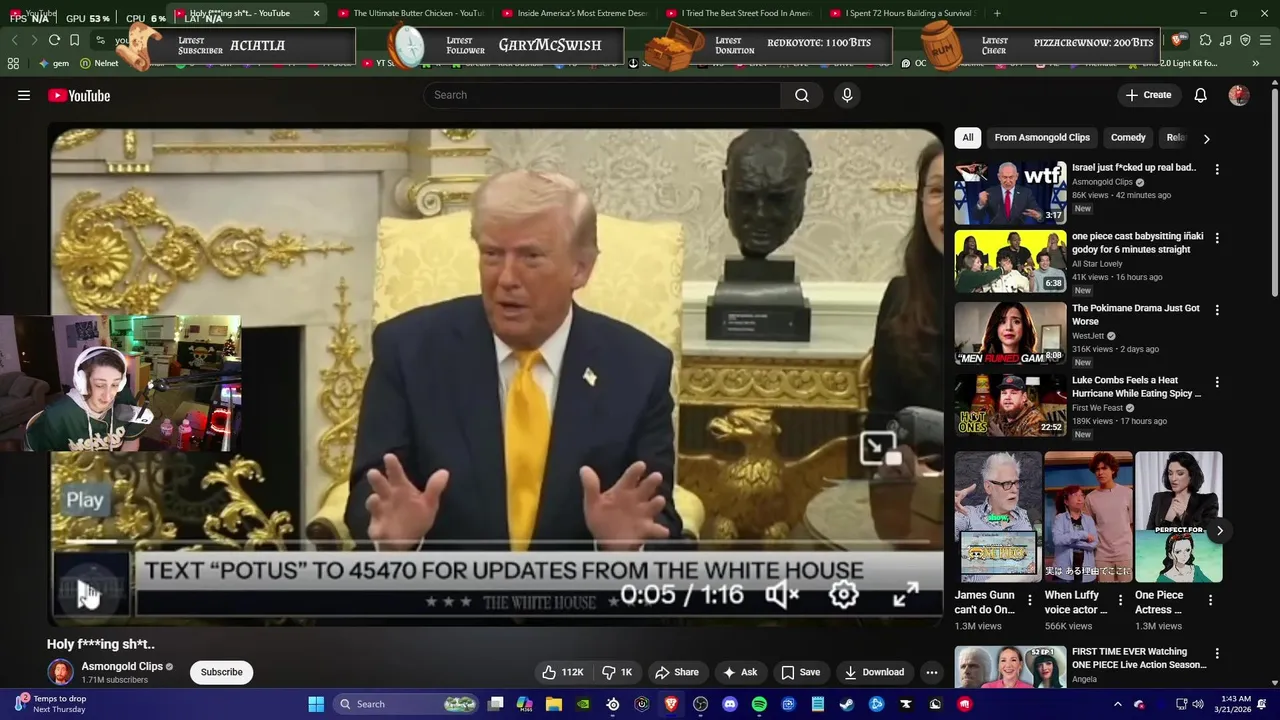Bookmark the page with the bookmark icon
The image size is (1280, 720).
point(74,40)
